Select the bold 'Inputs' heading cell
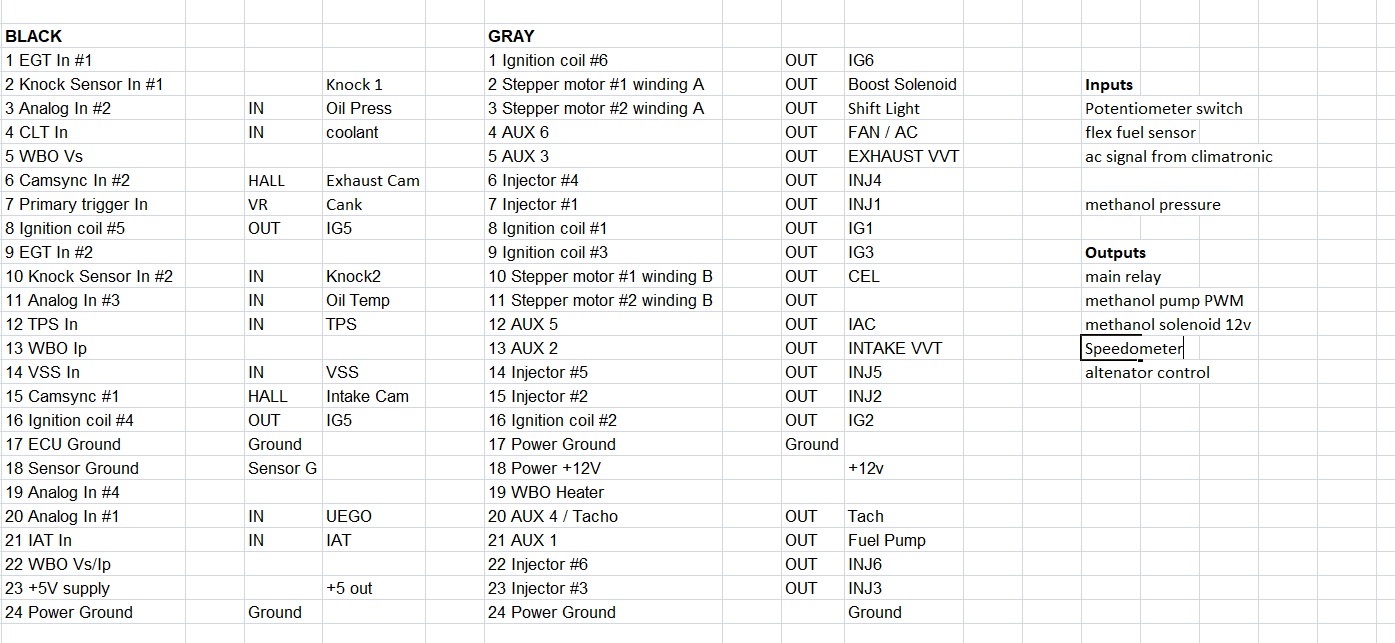Image resolution: width=1395 pixels, height=643 pixels. 1109,85
